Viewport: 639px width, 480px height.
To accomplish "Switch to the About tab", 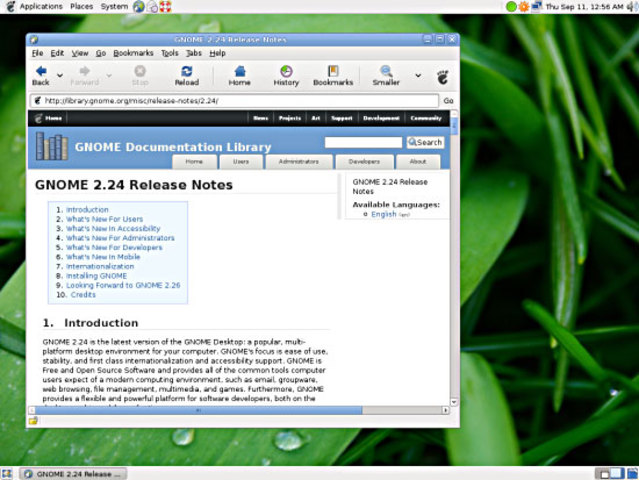I will (418, 162).
